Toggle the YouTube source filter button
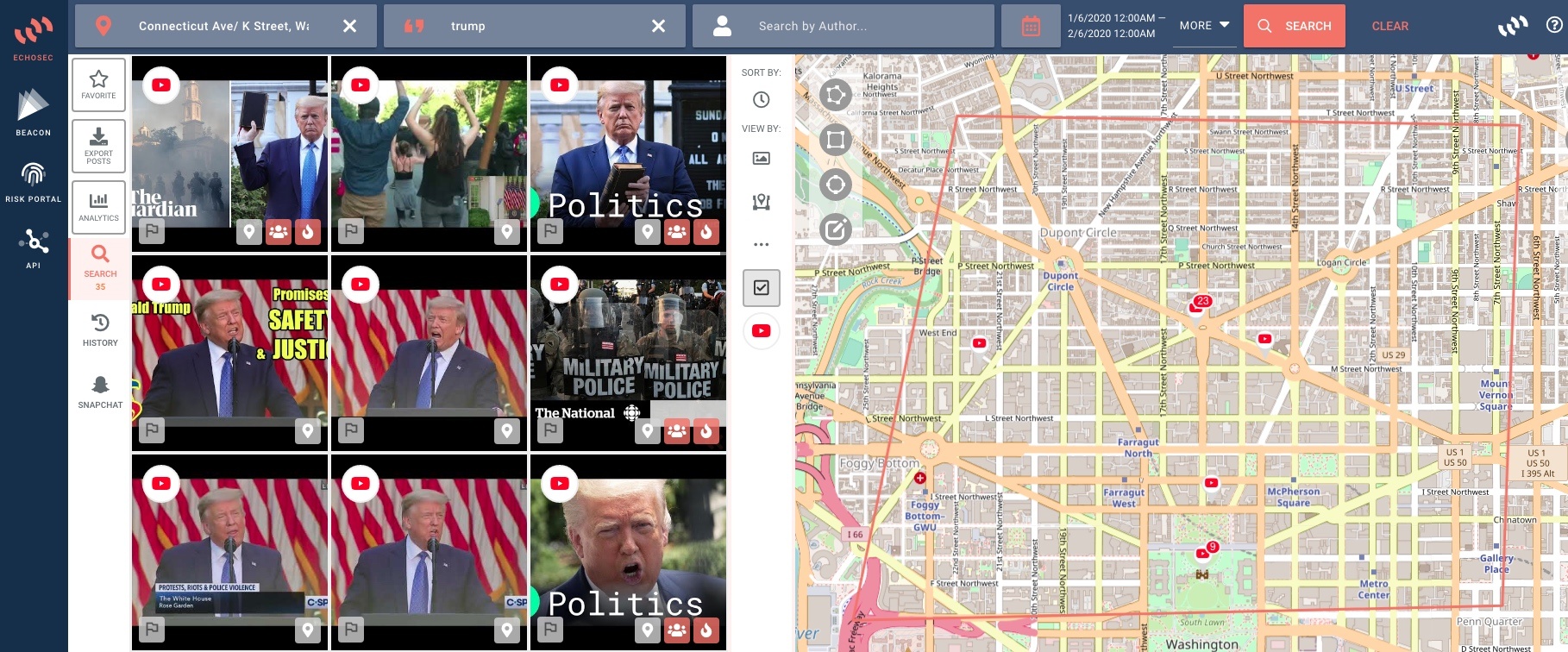The height and width of the screenshot is (652, 1568). pos(762,331)
